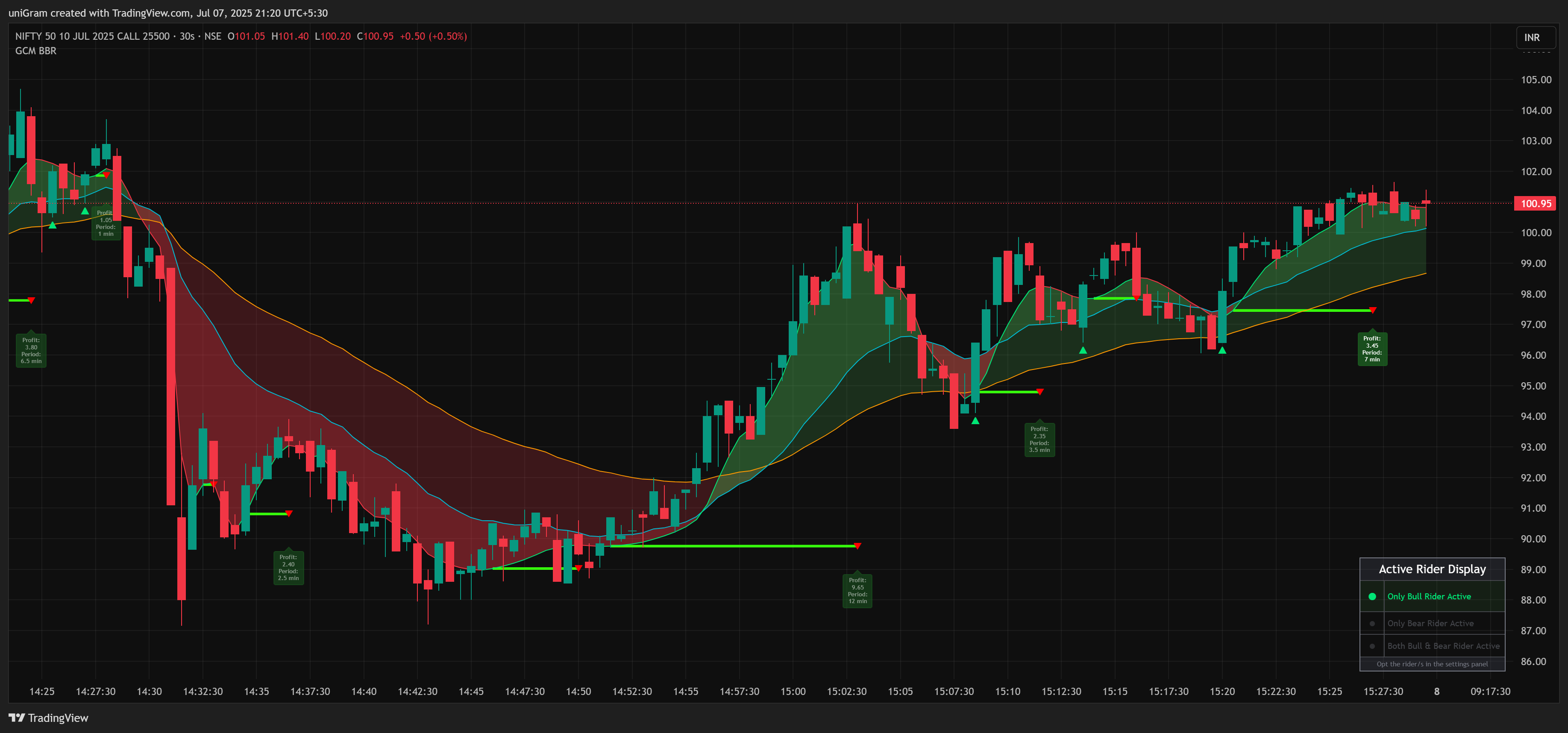The height and width of the screenshot is (733, 1568).
Task: Click the Active Rider Display header
Action: pyautogui.click(x=1432, y=569)
